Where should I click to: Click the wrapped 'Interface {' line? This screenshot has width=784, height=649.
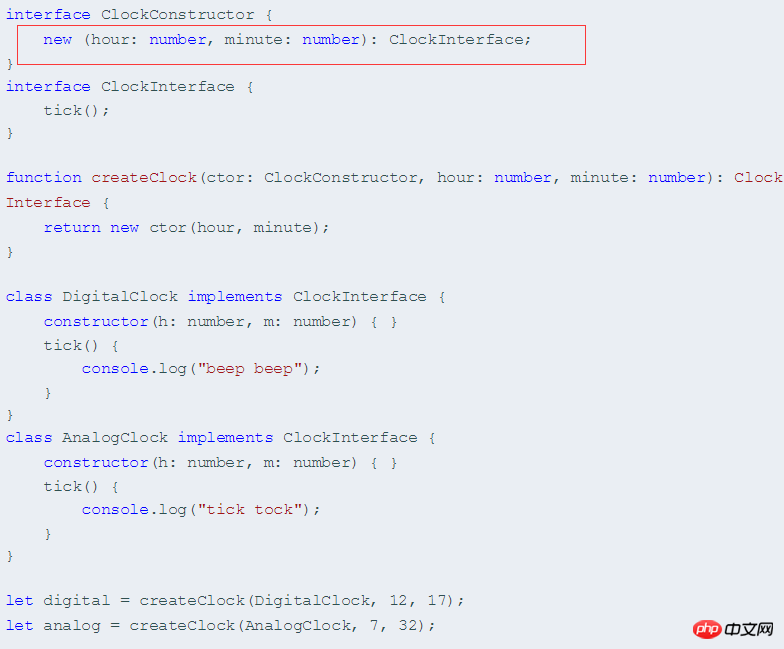pyautogui.click(x=58, y=202)
